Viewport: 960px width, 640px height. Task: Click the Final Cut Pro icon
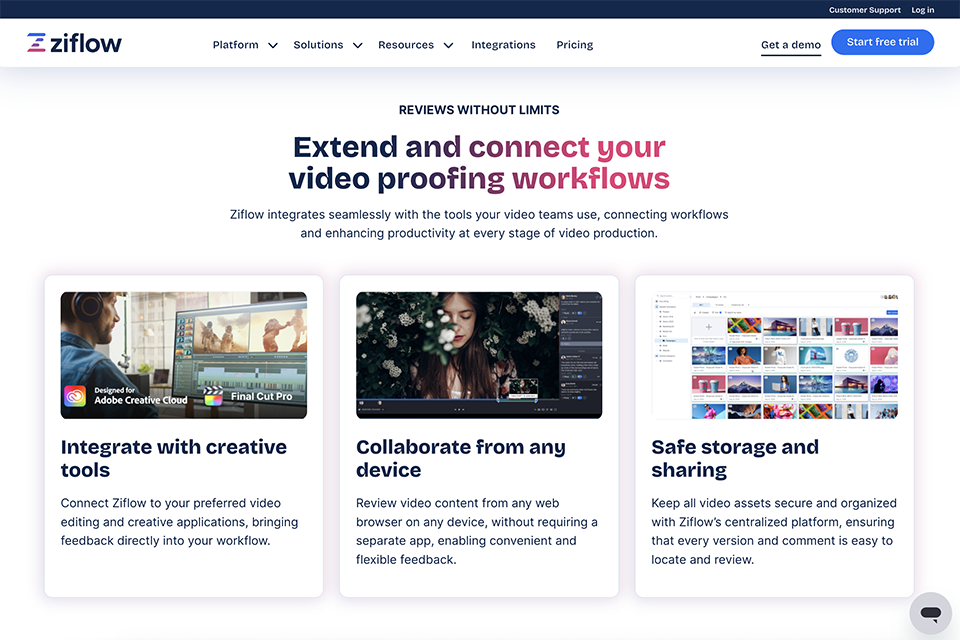coord(213,396)
